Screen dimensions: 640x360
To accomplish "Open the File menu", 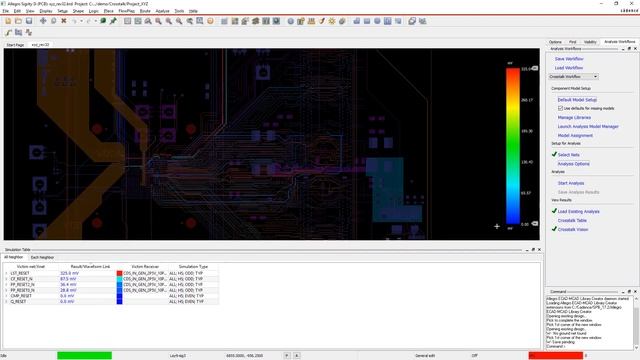I will [5, 11].
